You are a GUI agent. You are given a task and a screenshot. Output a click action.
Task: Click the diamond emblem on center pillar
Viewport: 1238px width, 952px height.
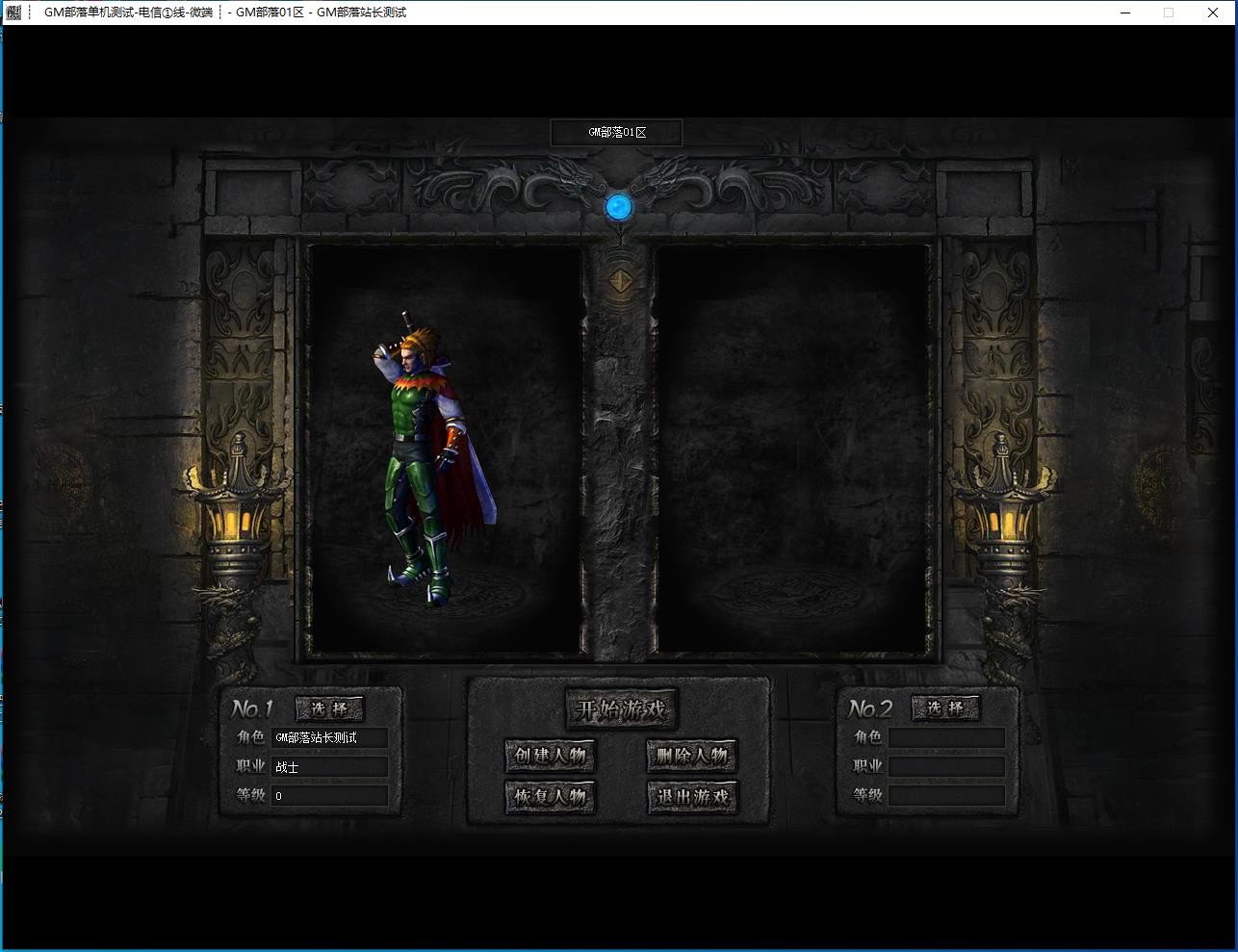[620, 281]
